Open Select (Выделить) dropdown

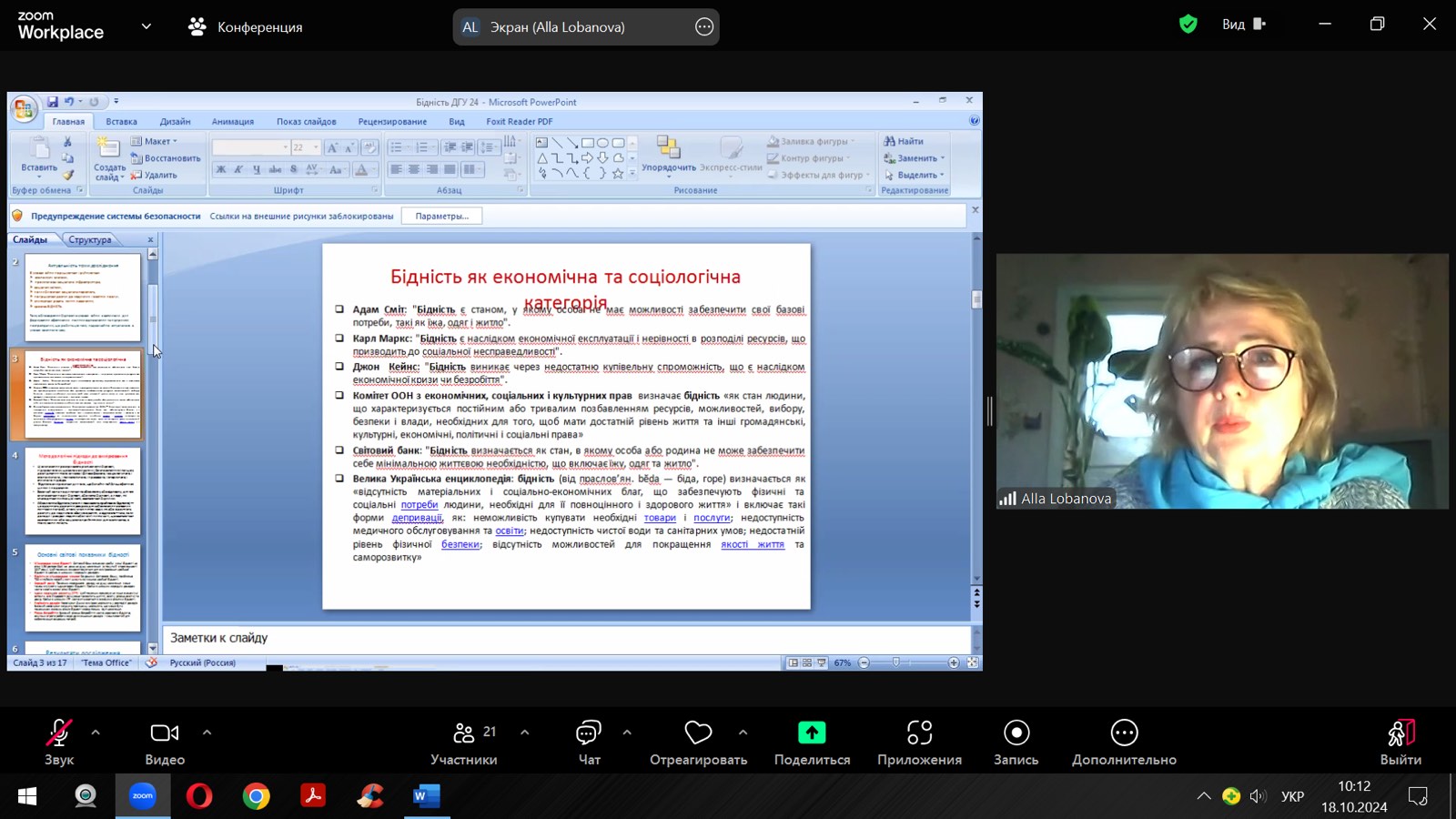click(x=915, y=175)
